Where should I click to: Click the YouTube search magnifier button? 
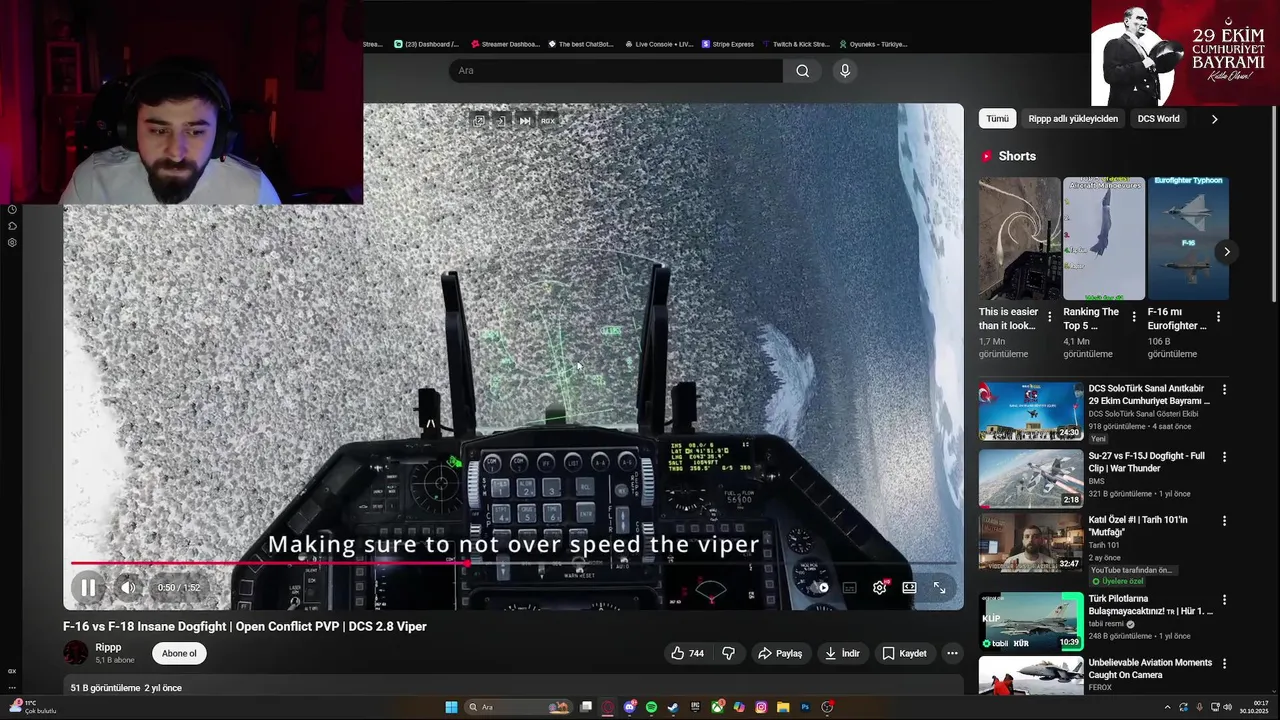pyautogui.click(x=802, y=71)
